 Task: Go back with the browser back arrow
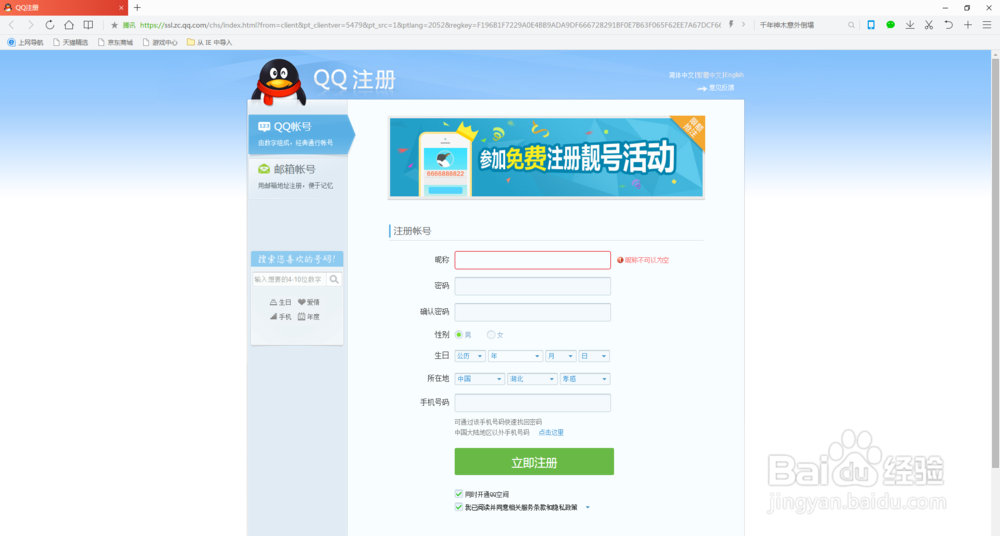coord(11,25)
